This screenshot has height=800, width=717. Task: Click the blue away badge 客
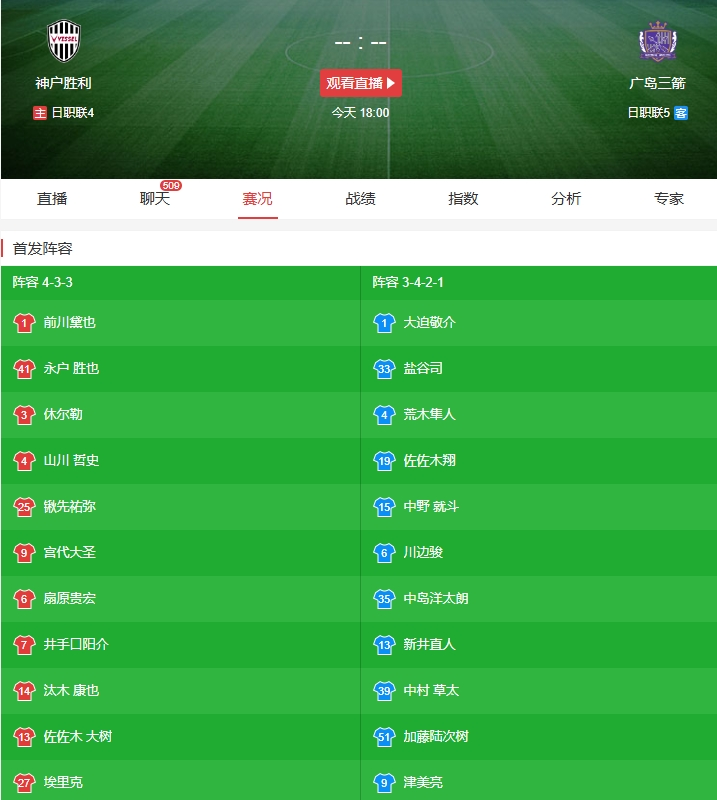tap(681, 113)
